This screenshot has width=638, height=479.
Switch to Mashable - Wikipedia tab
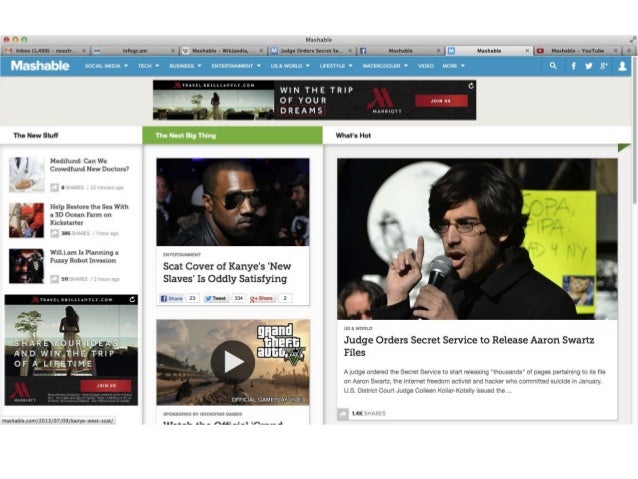[223, 51]
